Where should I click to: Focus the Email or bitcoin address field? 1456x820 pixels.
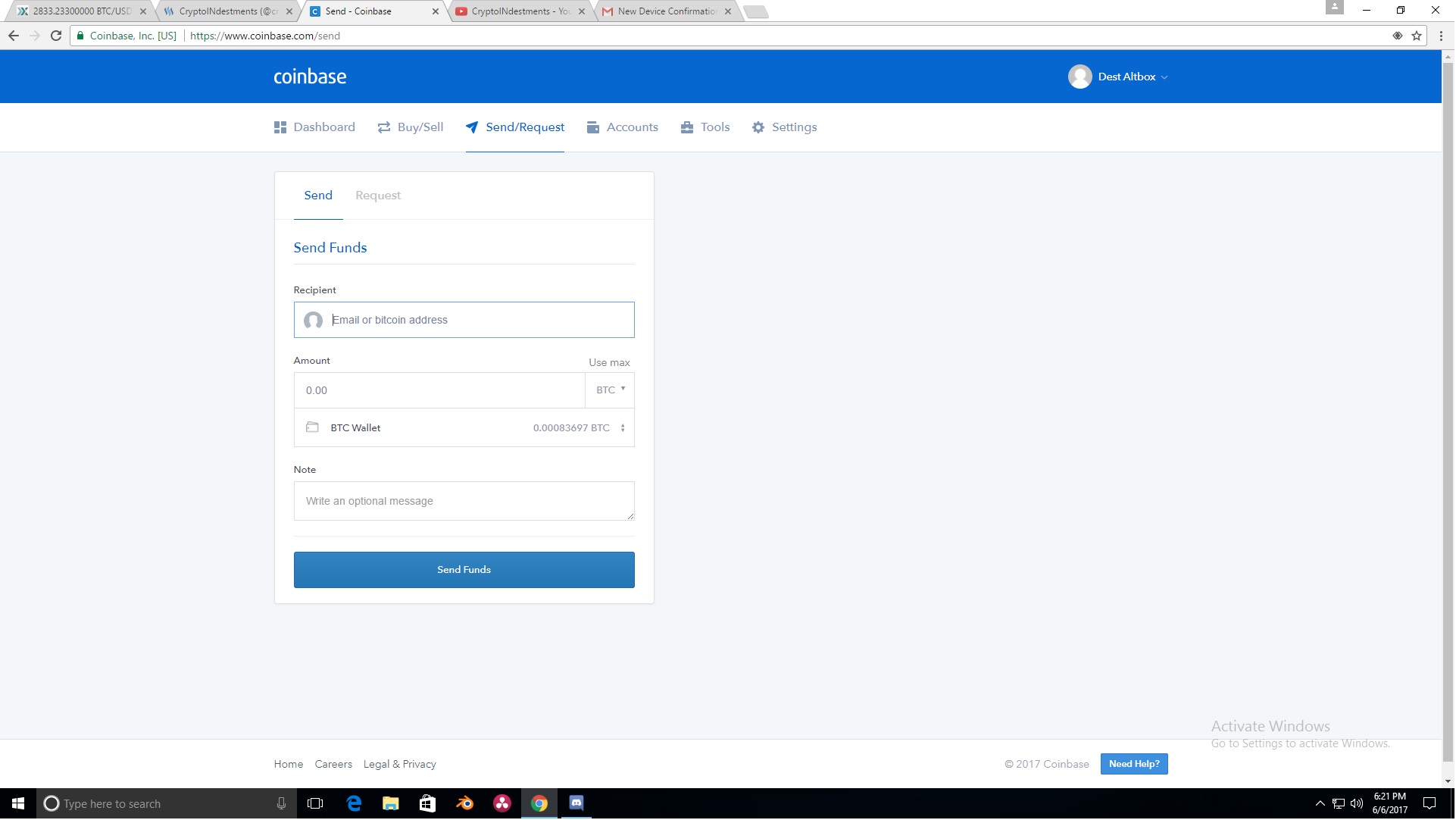click(x=464, y=320)
